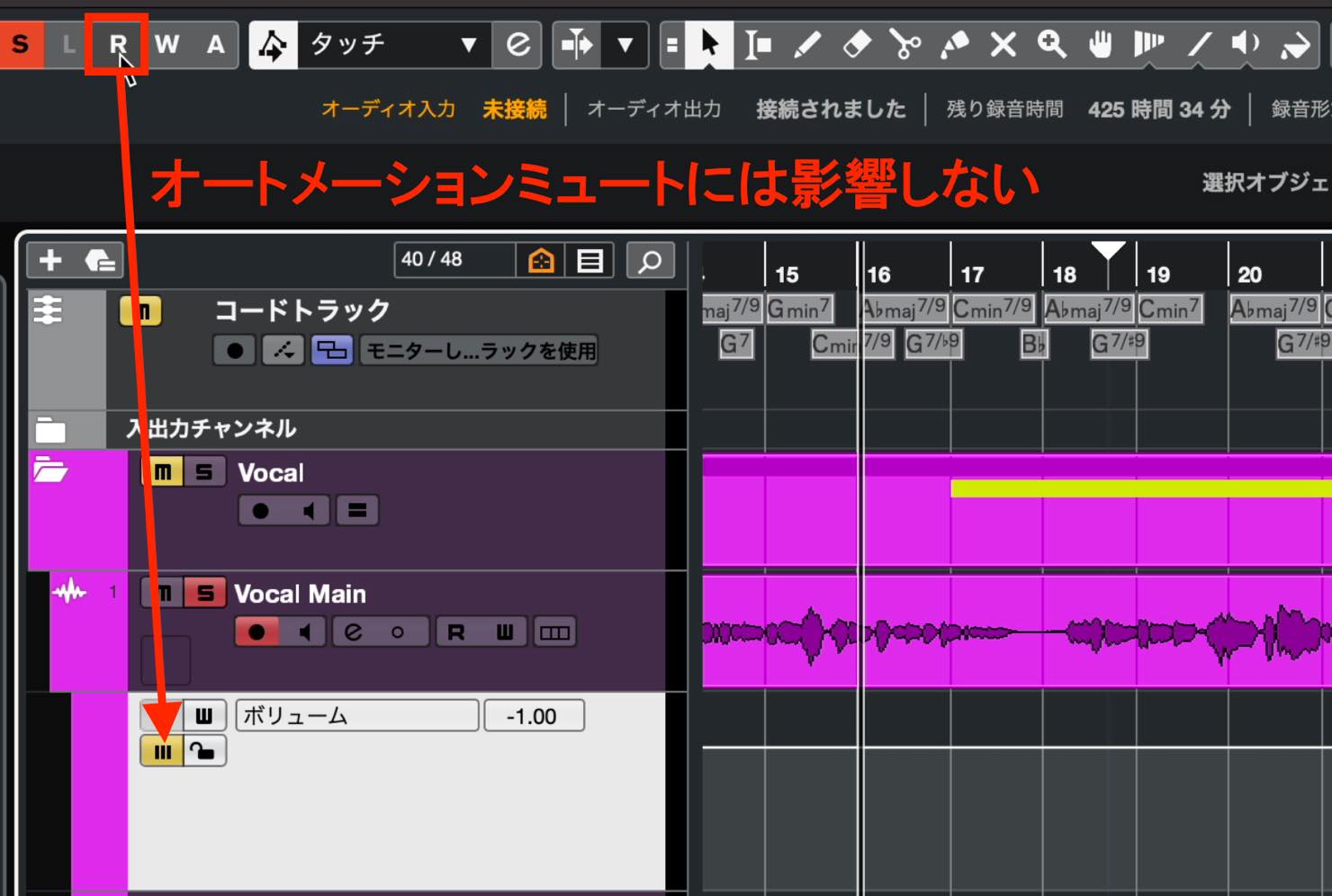Toggle monitor on Vocal Main track
1332x896 pixels.
click(304, 632)
